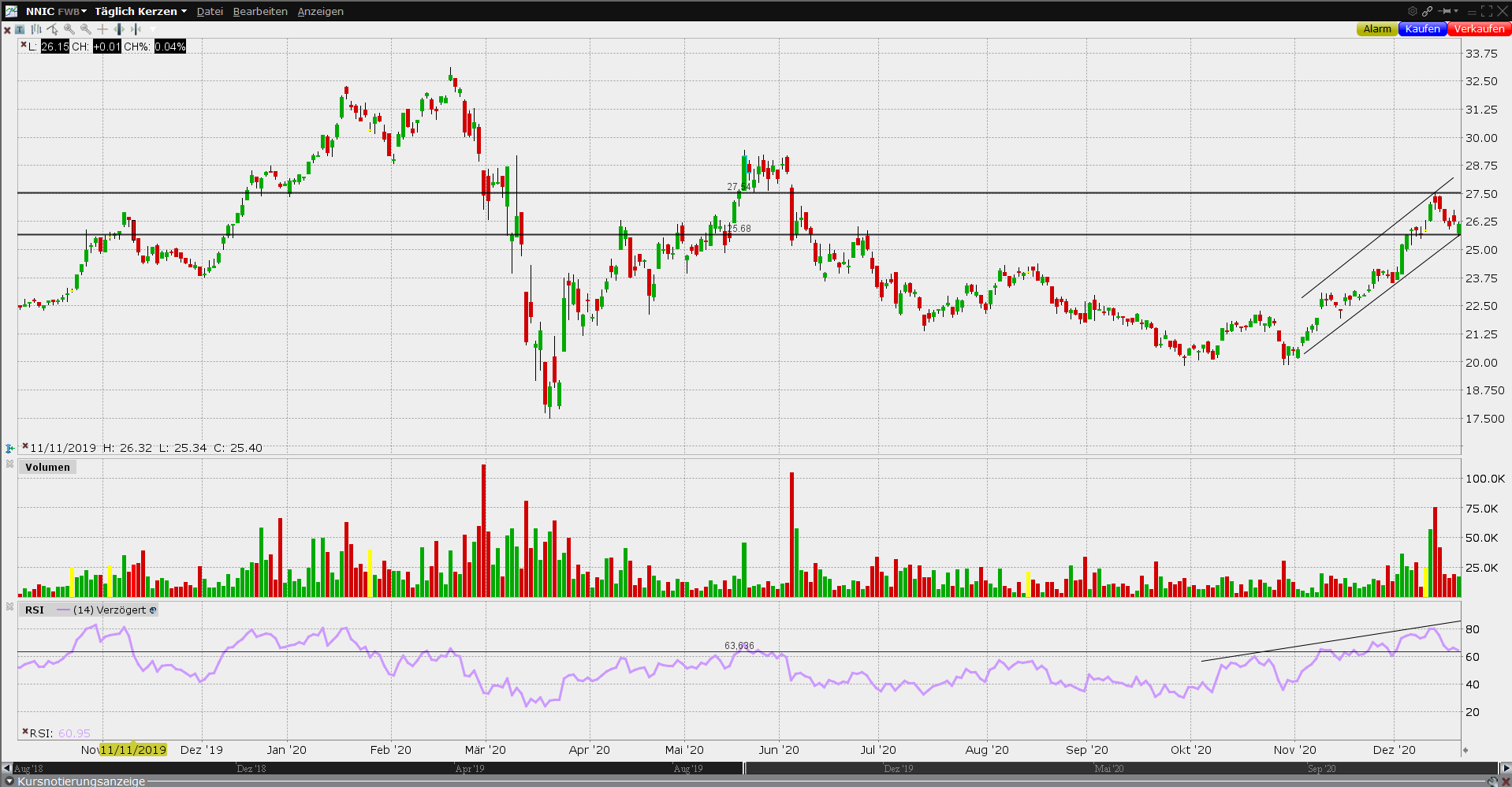The width and height of the screenshot is (1512, 787).
Task: Click the chain link grouping icon
Action: (1428, 11)
